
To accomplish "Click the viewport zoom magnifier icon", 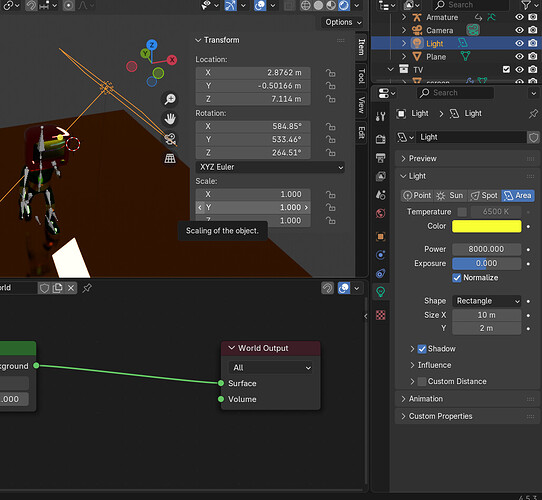I will 170,99.
